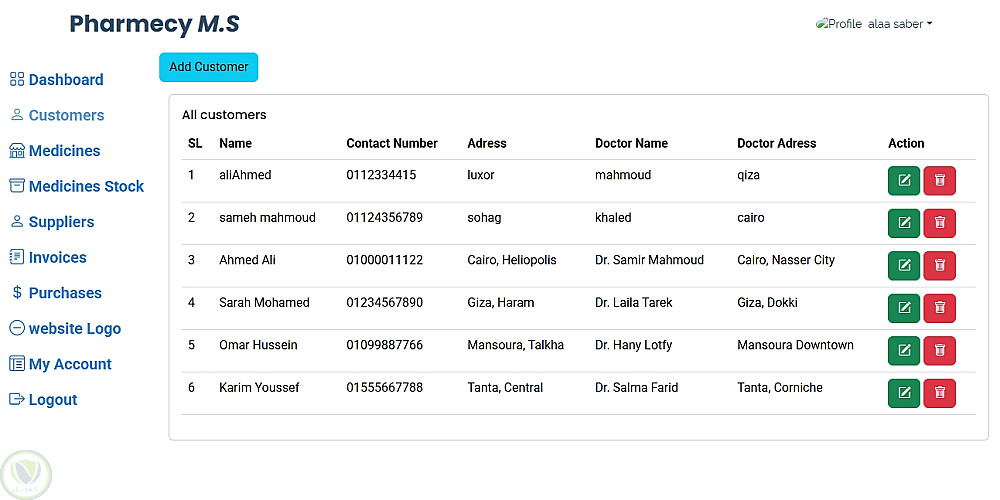This screenshot has width=1000, height=500.
Task: Click the Add Customer button
Action: [x=208, y=67]
